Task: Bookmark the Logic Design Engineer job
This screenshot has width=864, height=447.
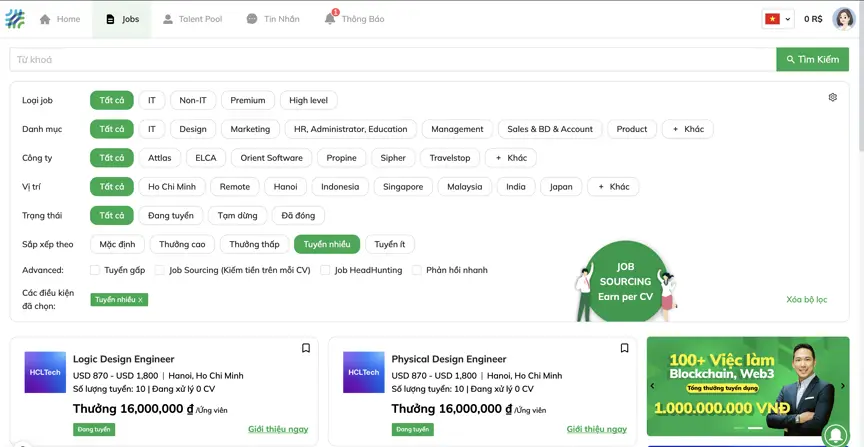Action: click(x=306, y=348)
